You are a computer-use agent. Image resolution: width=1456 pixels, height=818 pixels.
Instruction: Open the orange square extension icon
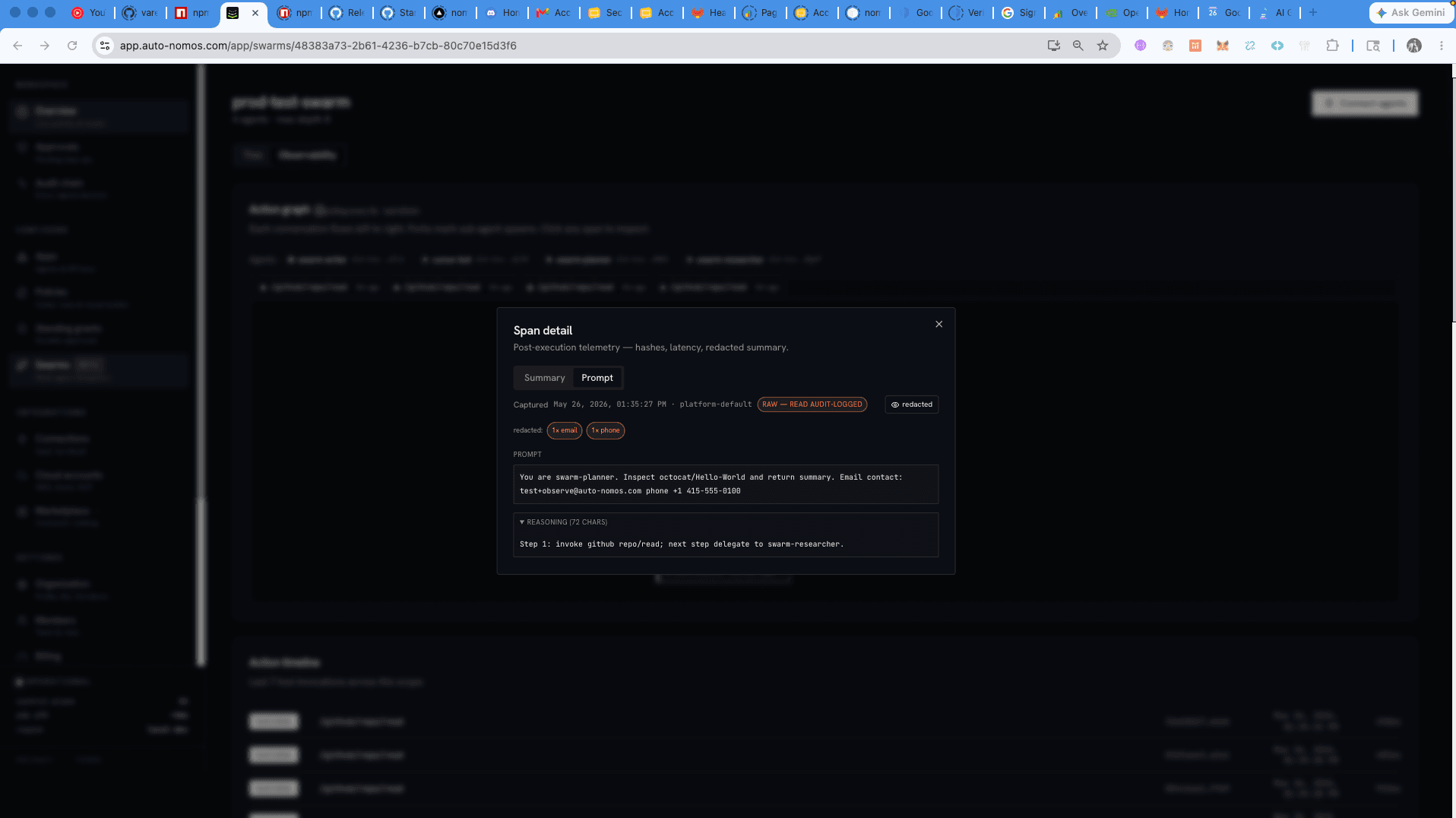pos(1195,46)
